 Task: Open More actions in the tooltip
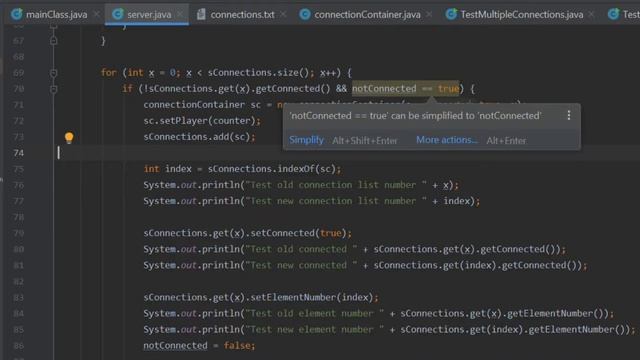[x=447, y=140]
